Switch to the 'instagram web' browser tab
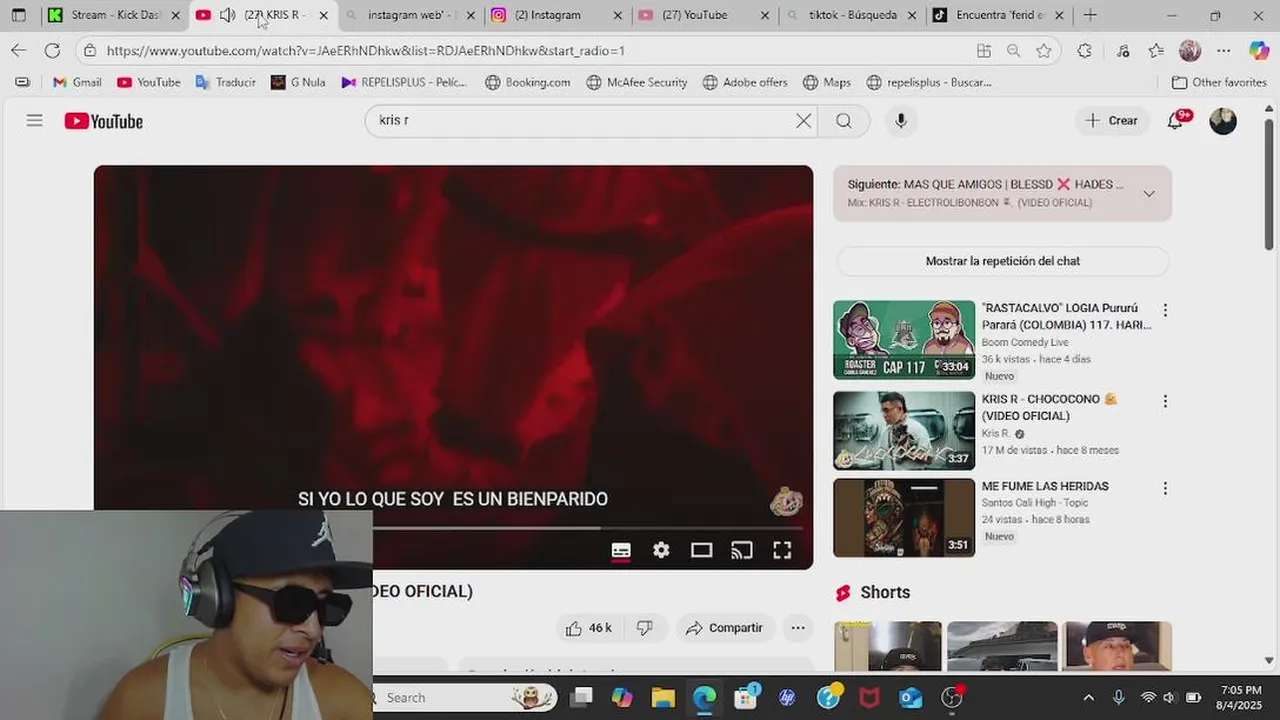The width and height of the screenshot is (1280, 720). coord(411,15)
